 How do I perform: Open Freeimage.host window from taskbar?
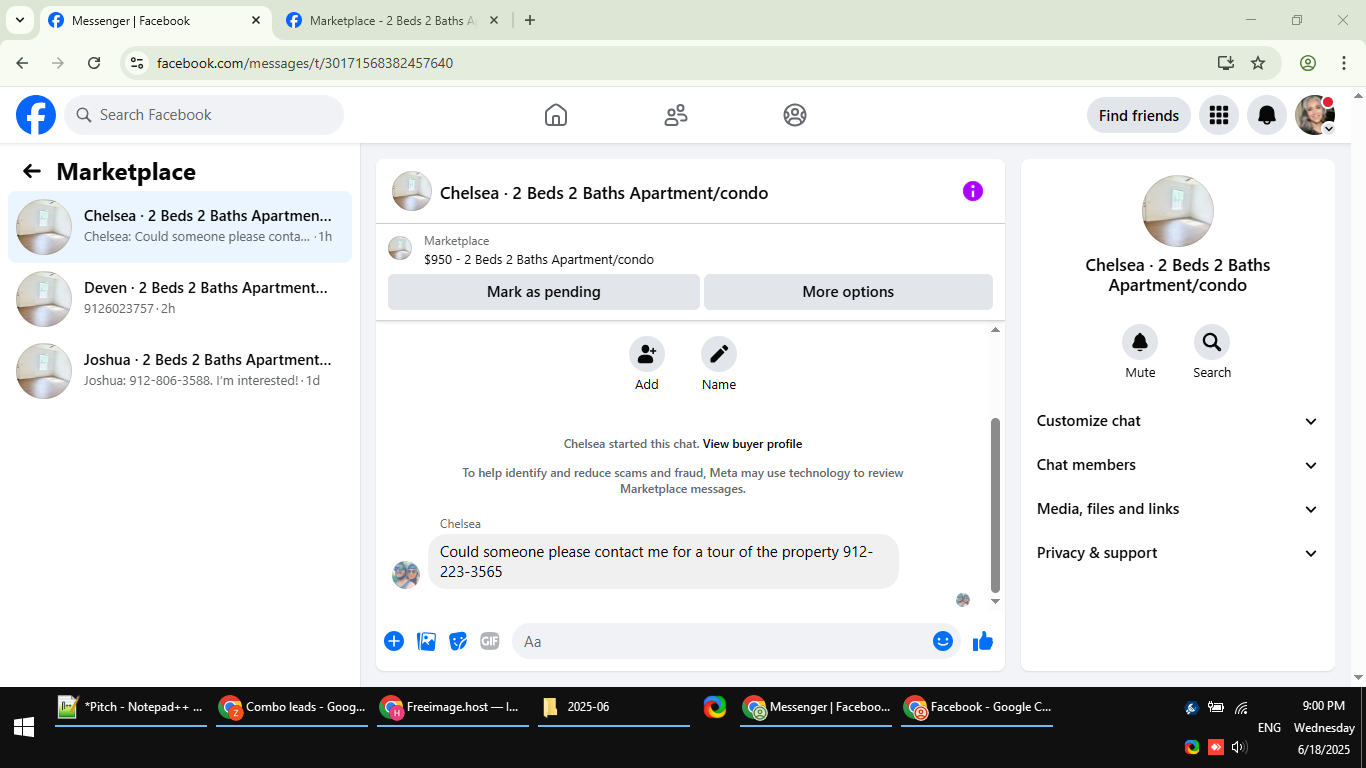click(453, 707)
